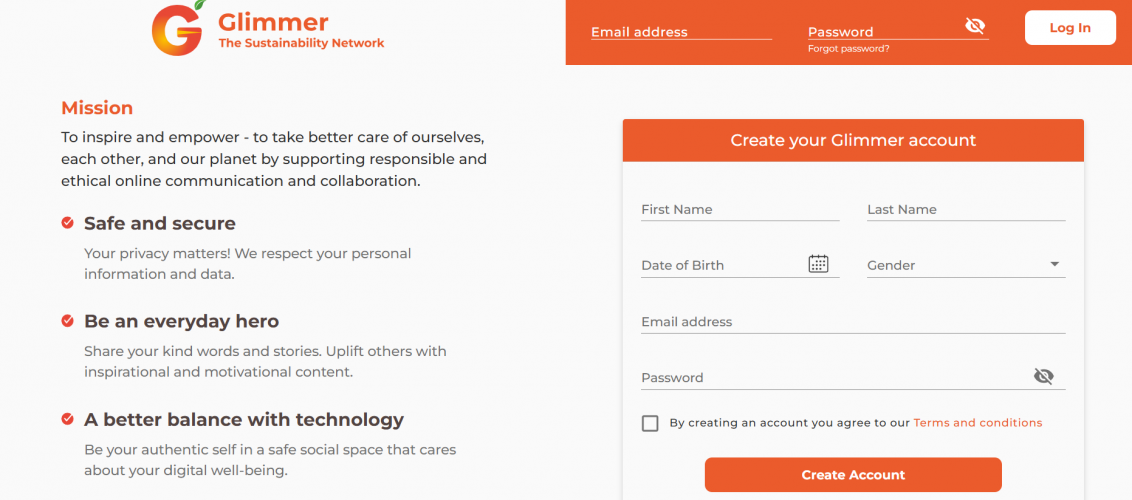Click the header Password input field
1132x500 pixels.
[x=880, y=32]
